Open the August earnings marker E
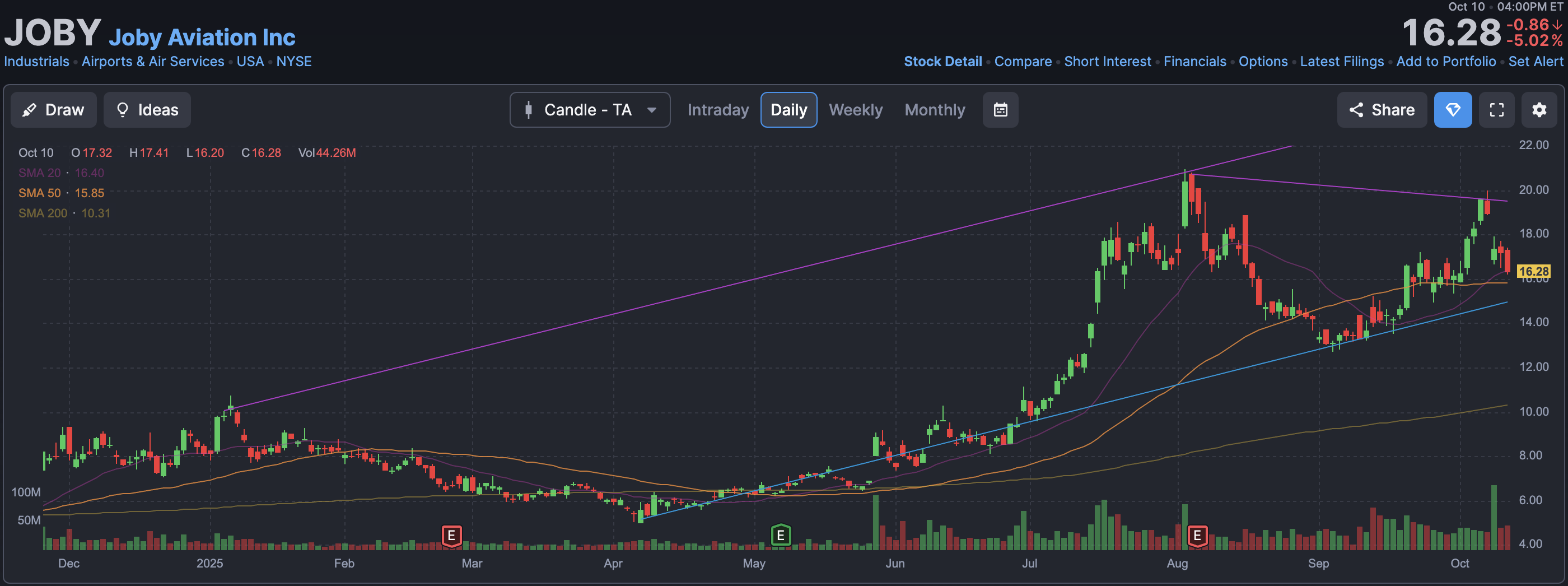This screenshot has width=1568, height=586. (x=1197, y=536)
